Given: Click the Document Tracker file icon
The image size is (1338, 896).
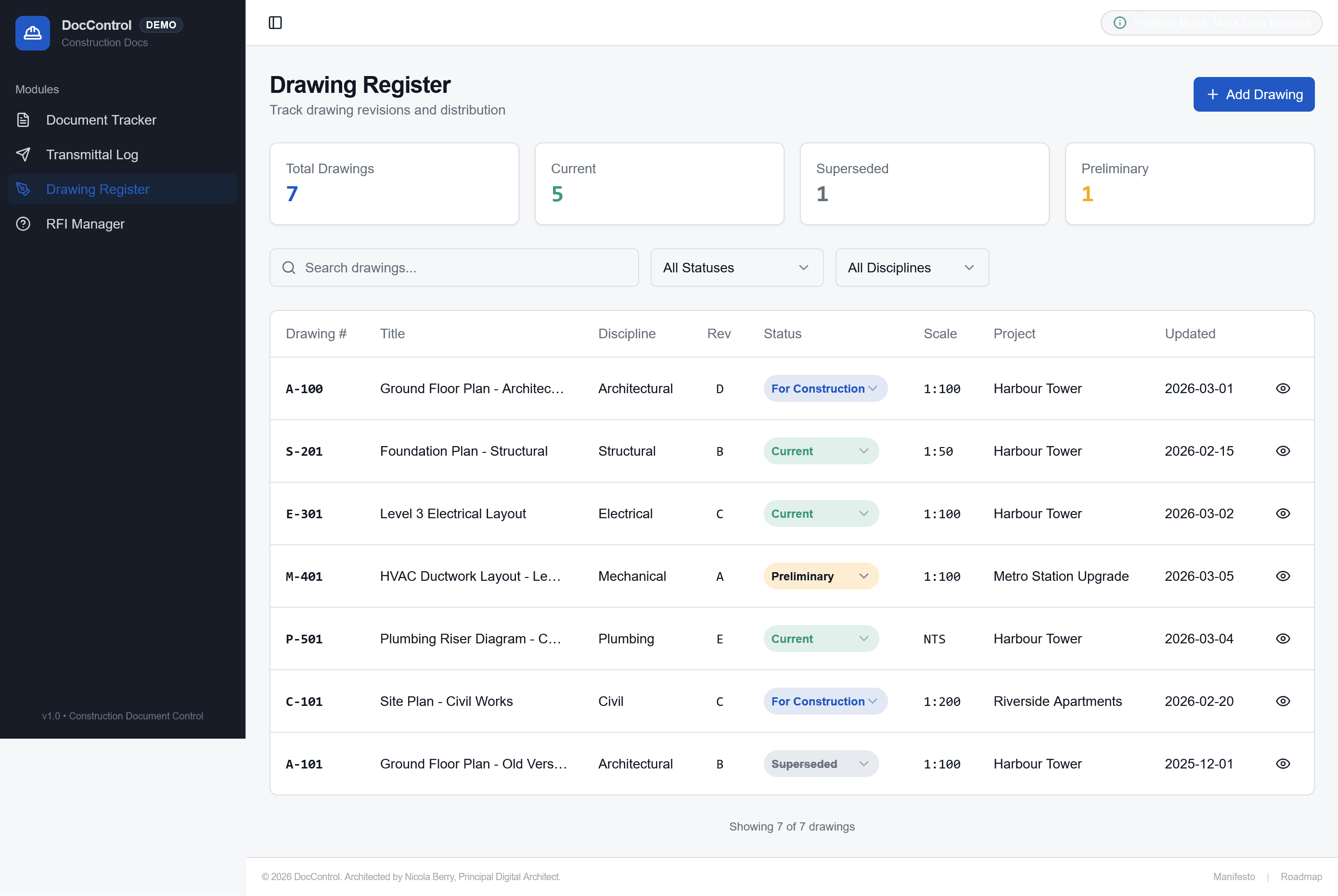Looking at the screenshot, I should pos(24,120).
